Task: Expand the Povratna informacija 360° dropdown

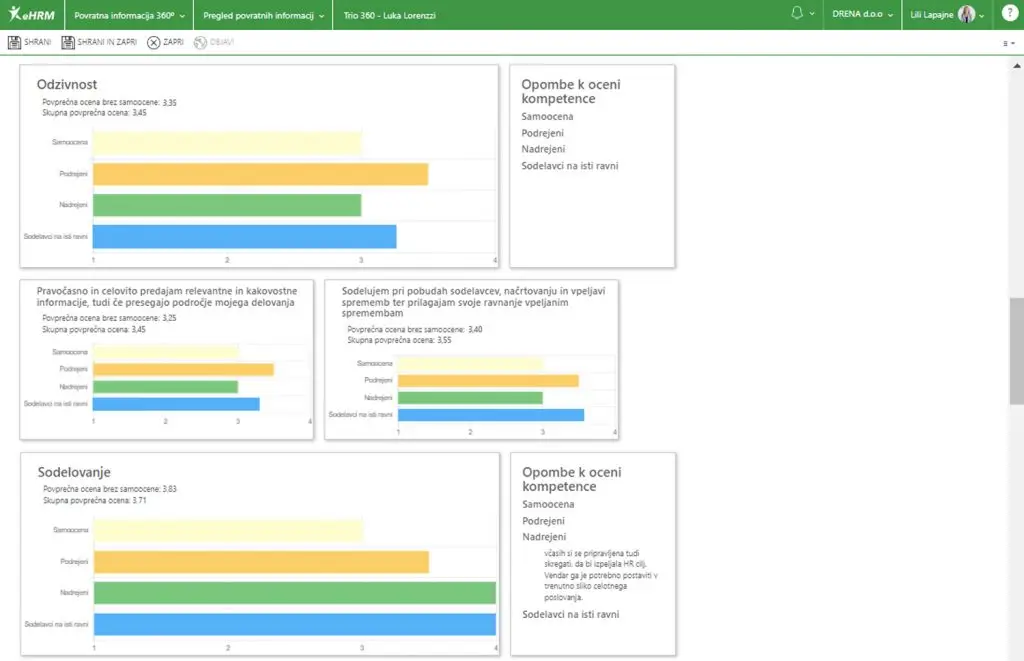Action: (x=129, y=15)
